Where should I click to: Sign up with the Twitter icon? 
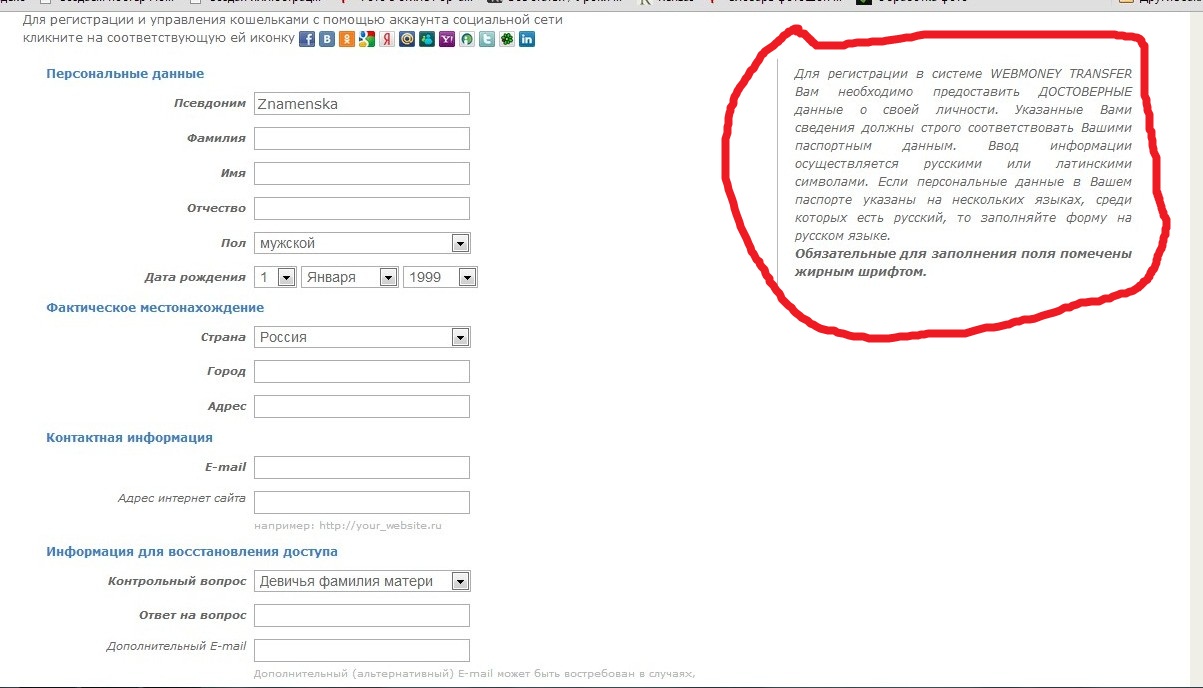(487, 39)
